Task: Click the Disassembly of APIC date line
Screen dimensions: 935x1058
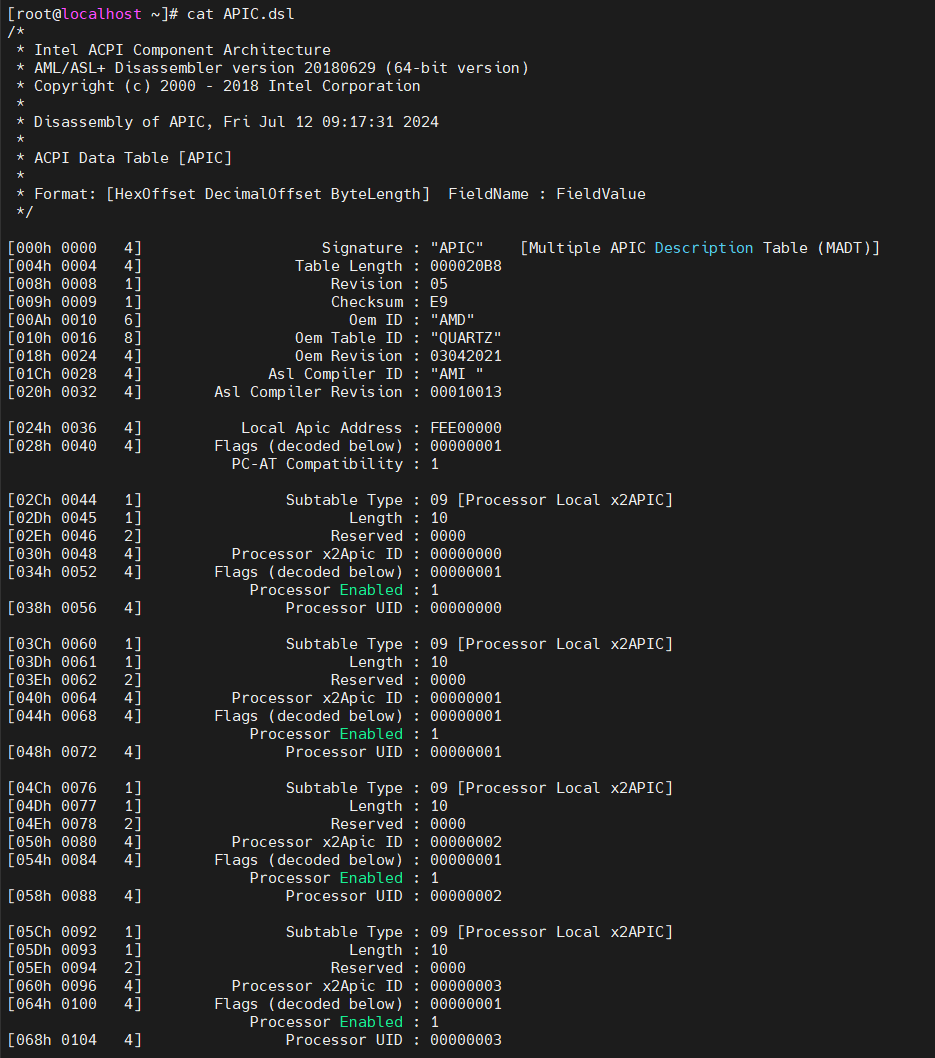Action: (x=236, y=122)
